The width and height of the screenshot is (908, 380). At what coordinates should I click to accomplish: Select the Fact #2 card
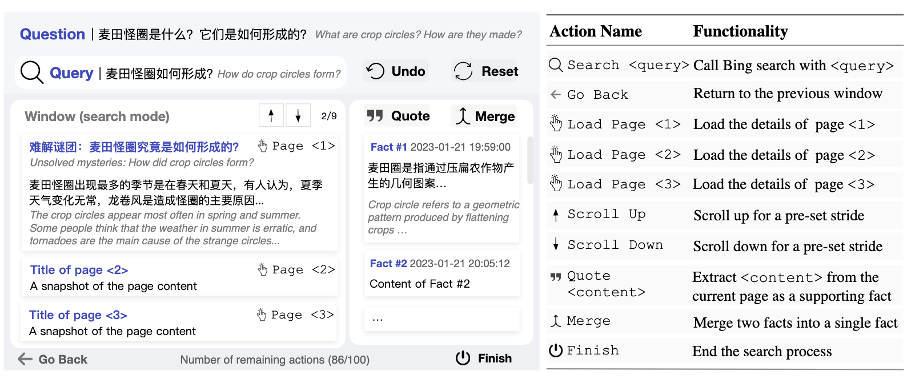[x=442, y=273]
